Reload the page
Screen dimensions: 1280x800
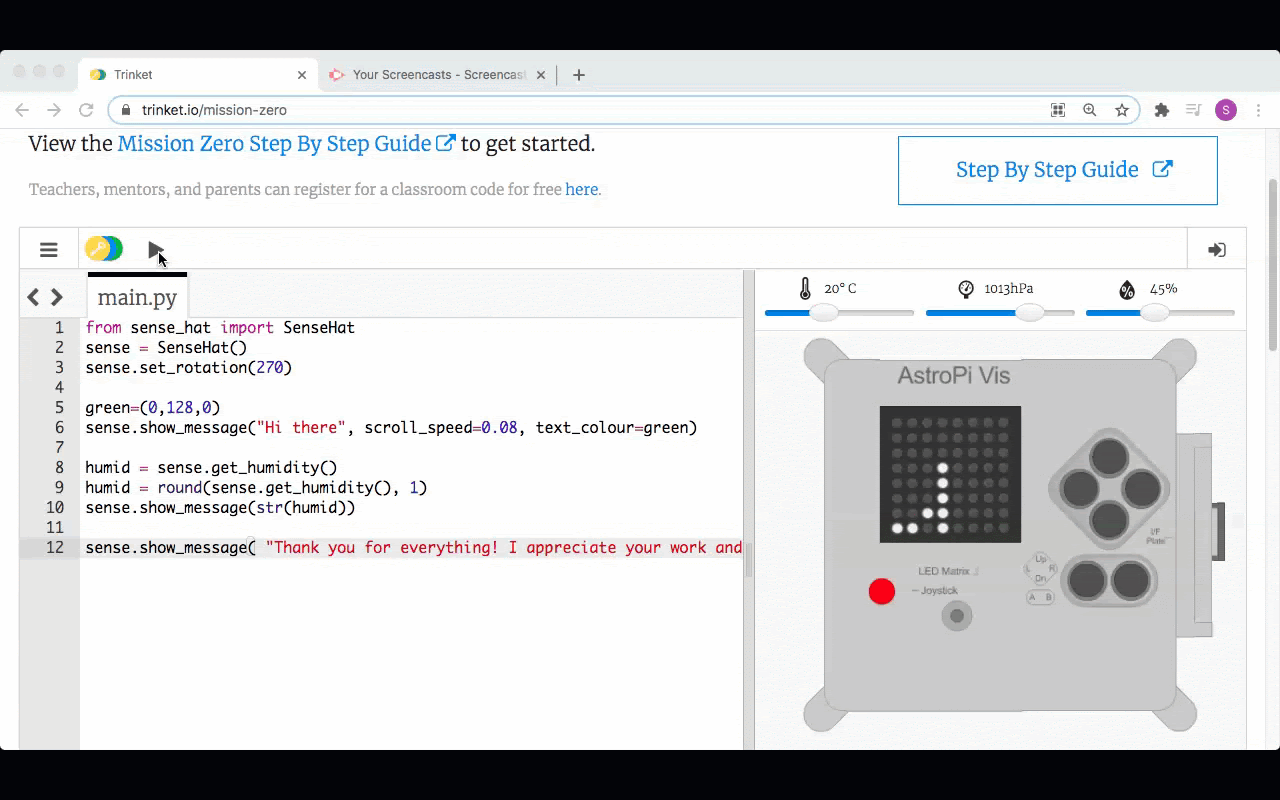(x=86, y=110)
